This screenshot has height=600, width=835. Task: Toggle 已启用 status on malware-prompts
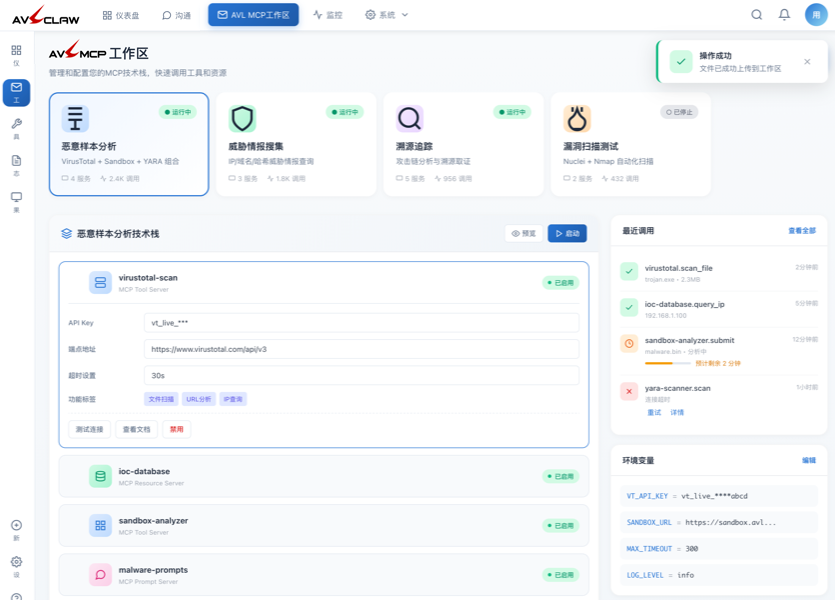tap(562, 575)
